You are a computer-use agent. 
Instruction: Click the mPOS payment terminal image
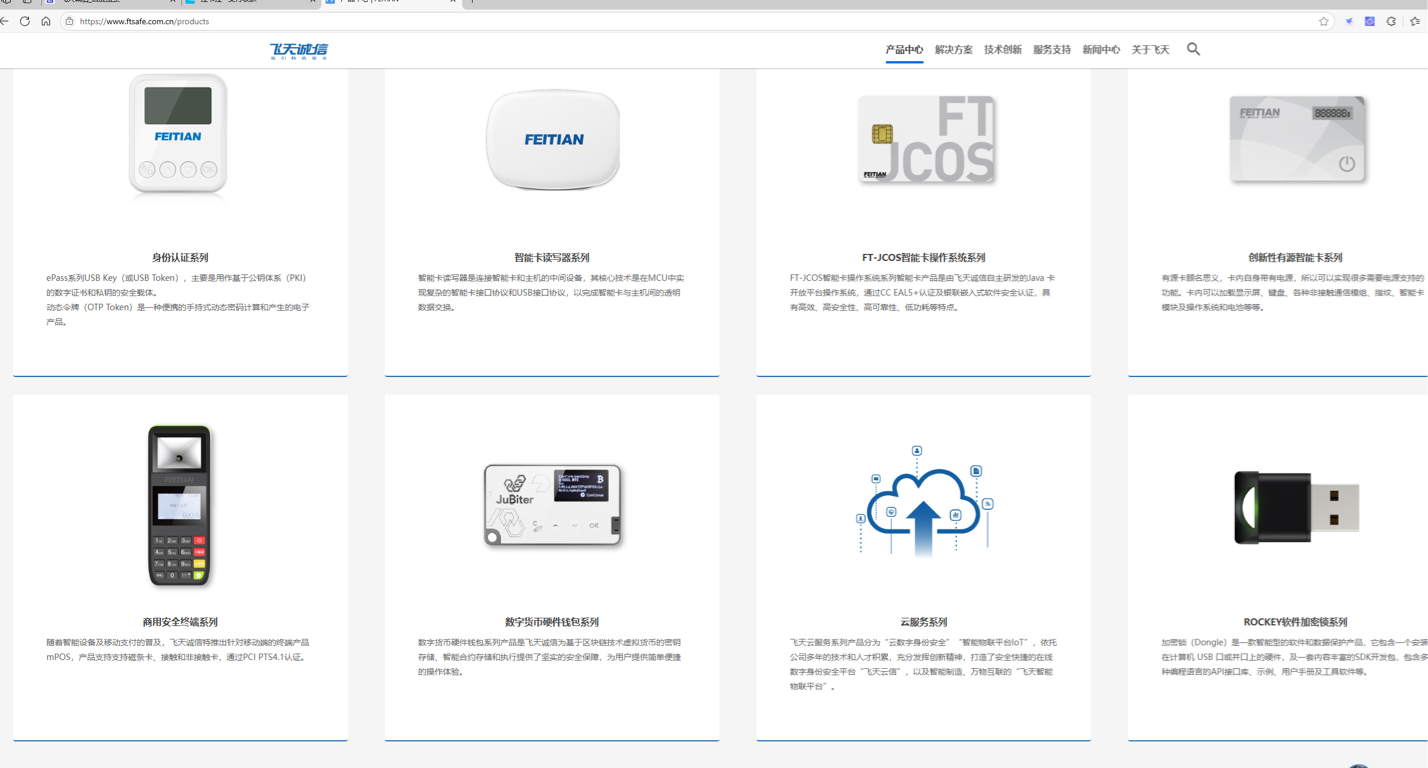pos(180,505)
